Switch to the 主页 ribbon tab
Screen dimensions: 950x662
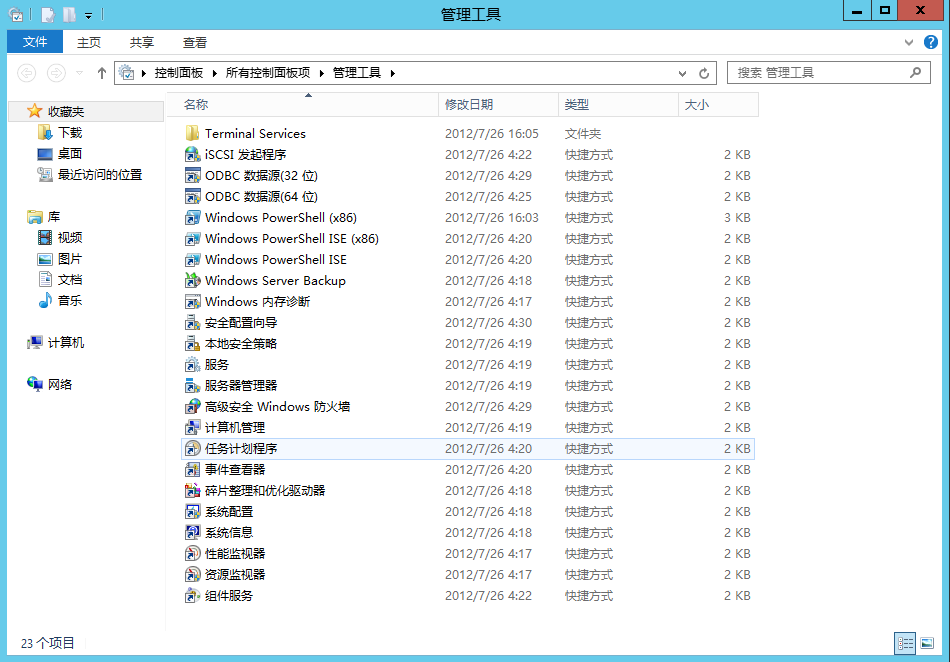click(89, 42)
